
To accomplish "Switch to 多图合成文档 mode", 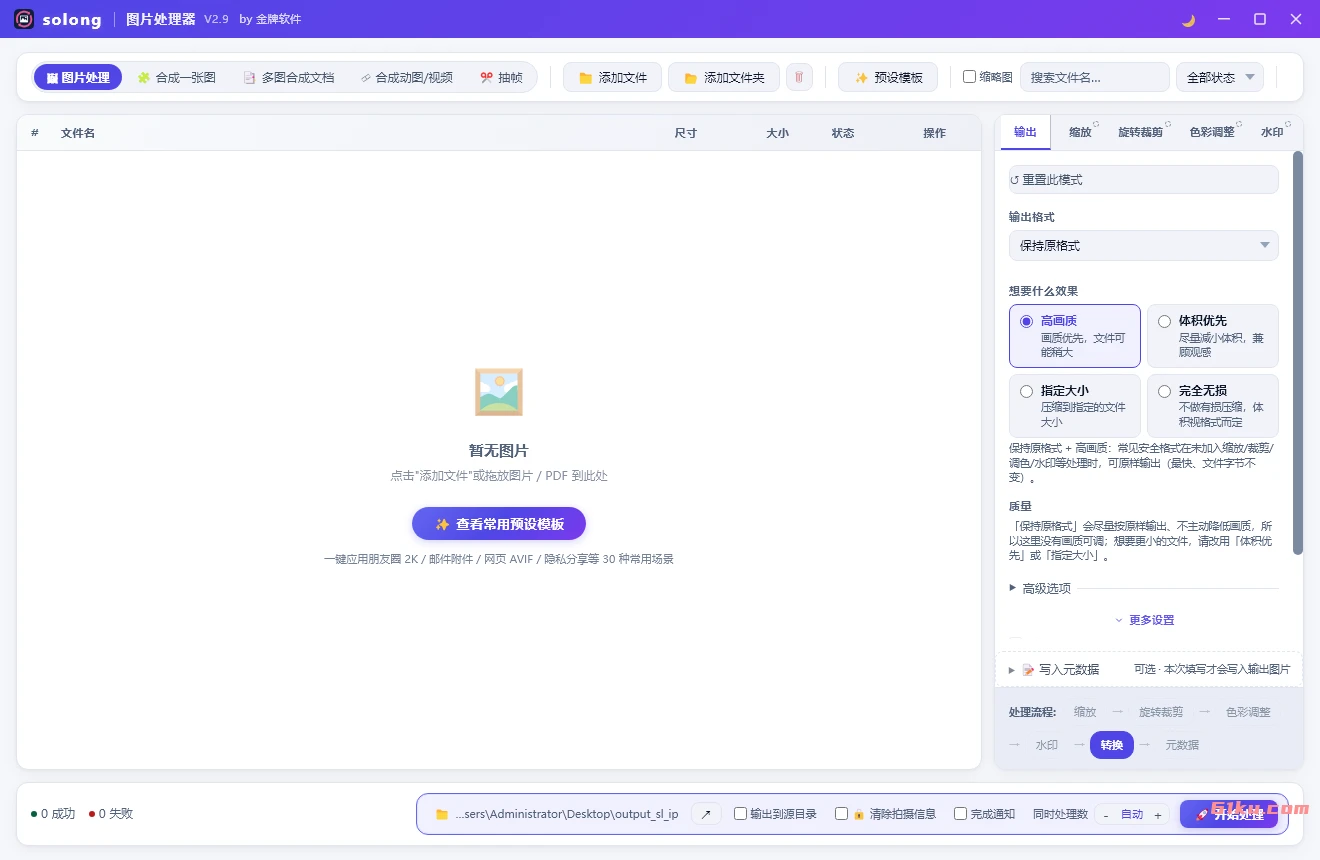I will tap(289, 77).
